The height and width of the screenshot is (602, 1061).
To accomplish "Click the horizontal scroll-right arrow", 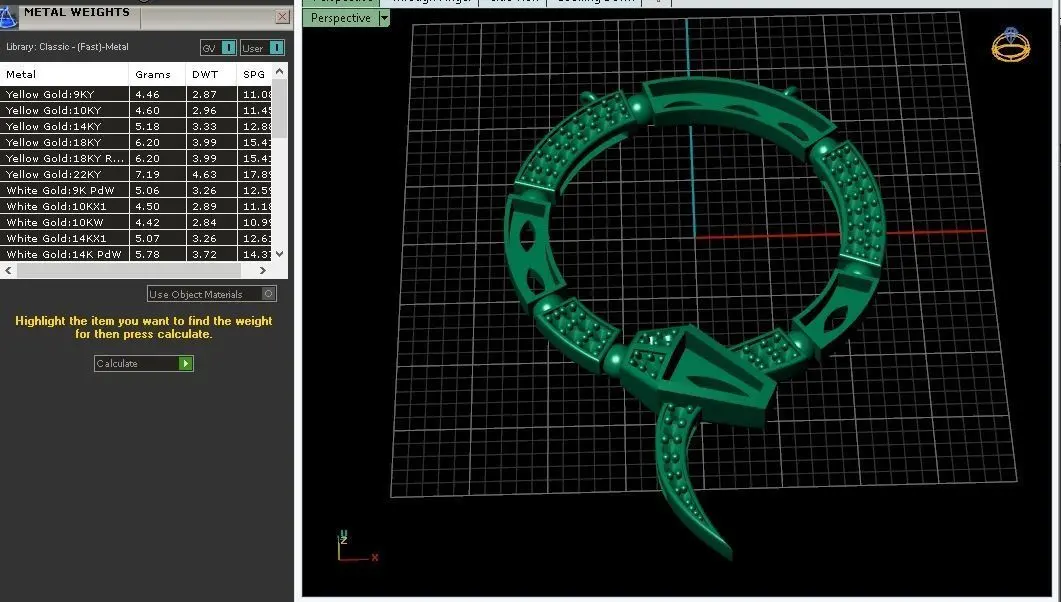I will pyautogui.click(x=263, y=271).
